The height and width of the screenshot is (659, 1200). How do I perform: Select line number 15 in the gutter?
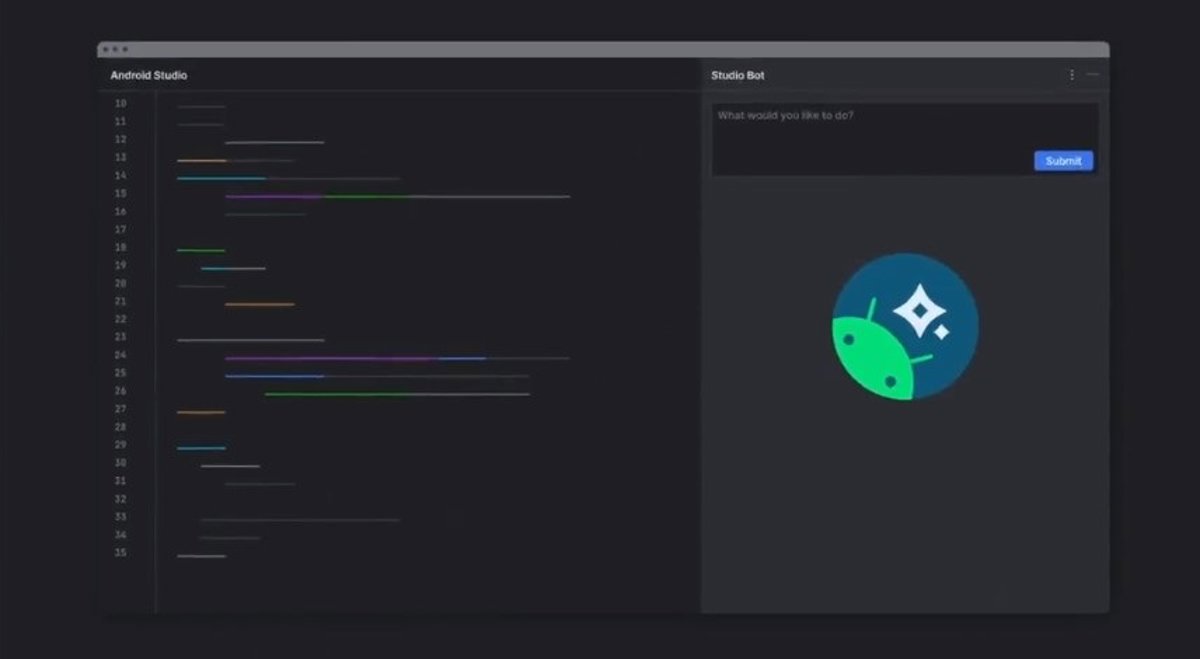120,193
